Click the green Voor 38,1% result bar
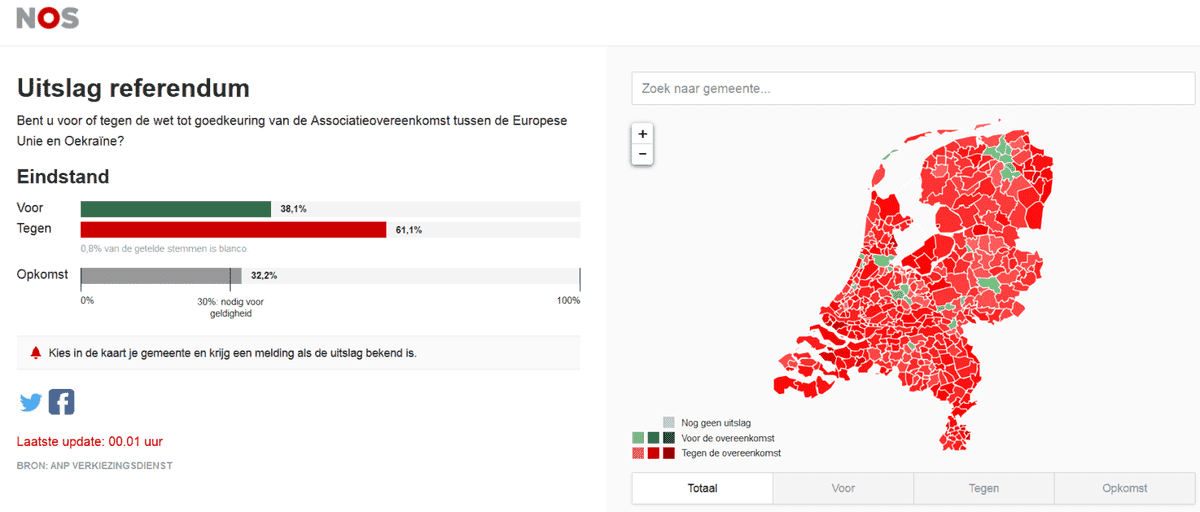This screenshot has height=512, width=1200. pos(176,209)
